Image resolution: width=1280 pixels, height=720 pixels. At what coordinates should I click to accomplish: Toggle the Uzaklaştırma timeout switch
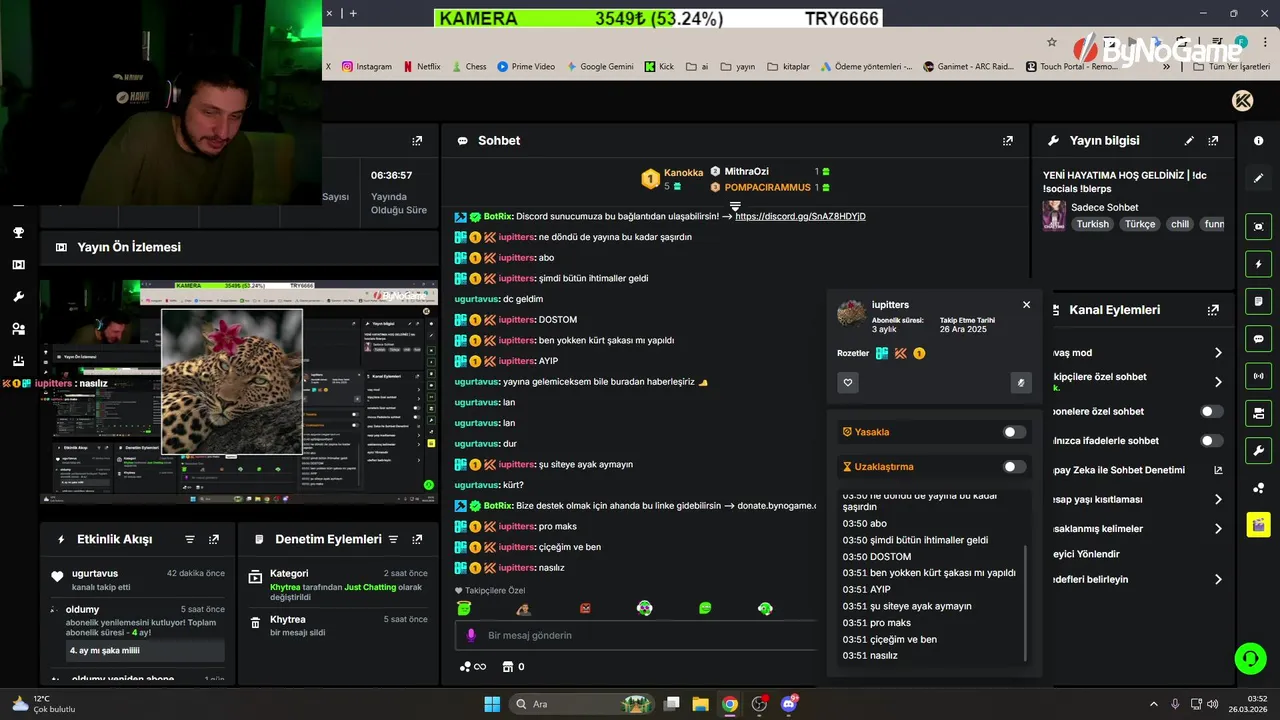click(1014, 467)
